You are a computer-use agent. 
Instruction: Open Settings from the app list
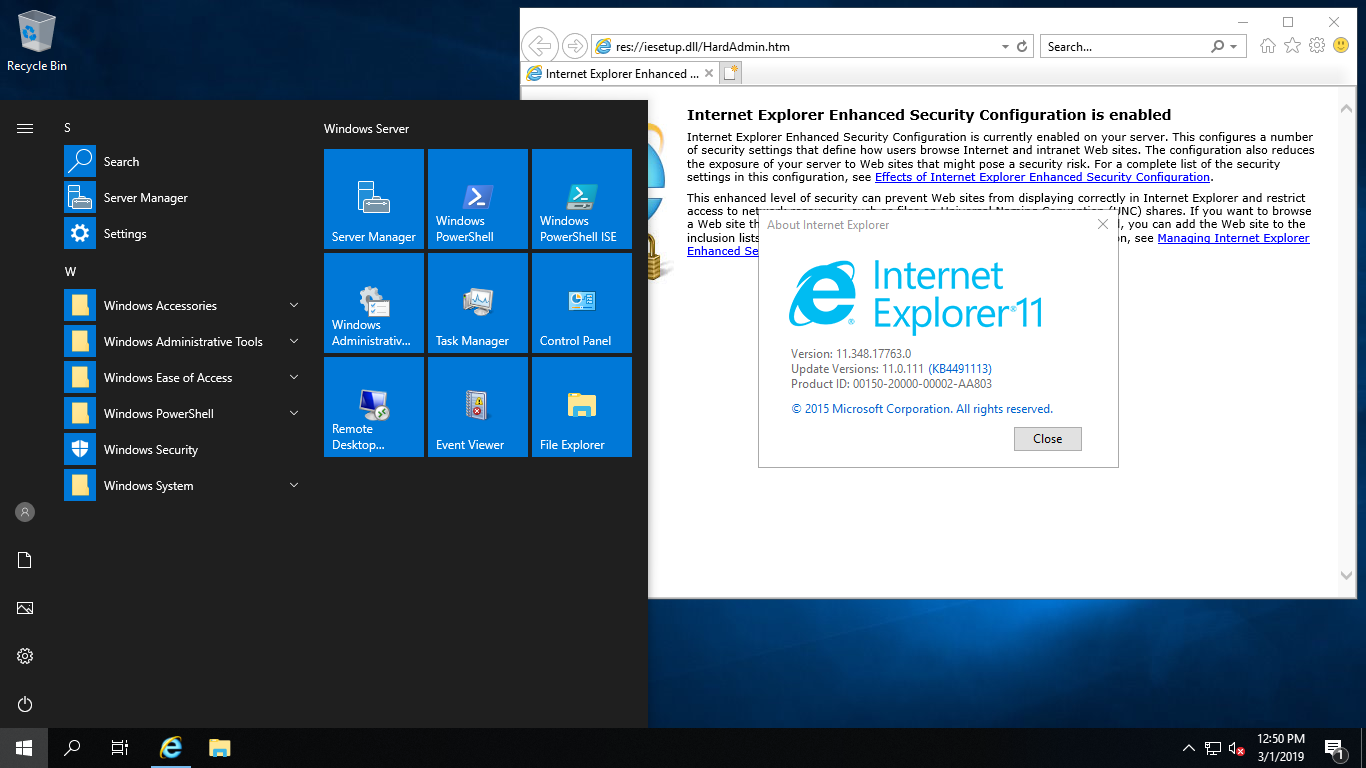[184, 234]
